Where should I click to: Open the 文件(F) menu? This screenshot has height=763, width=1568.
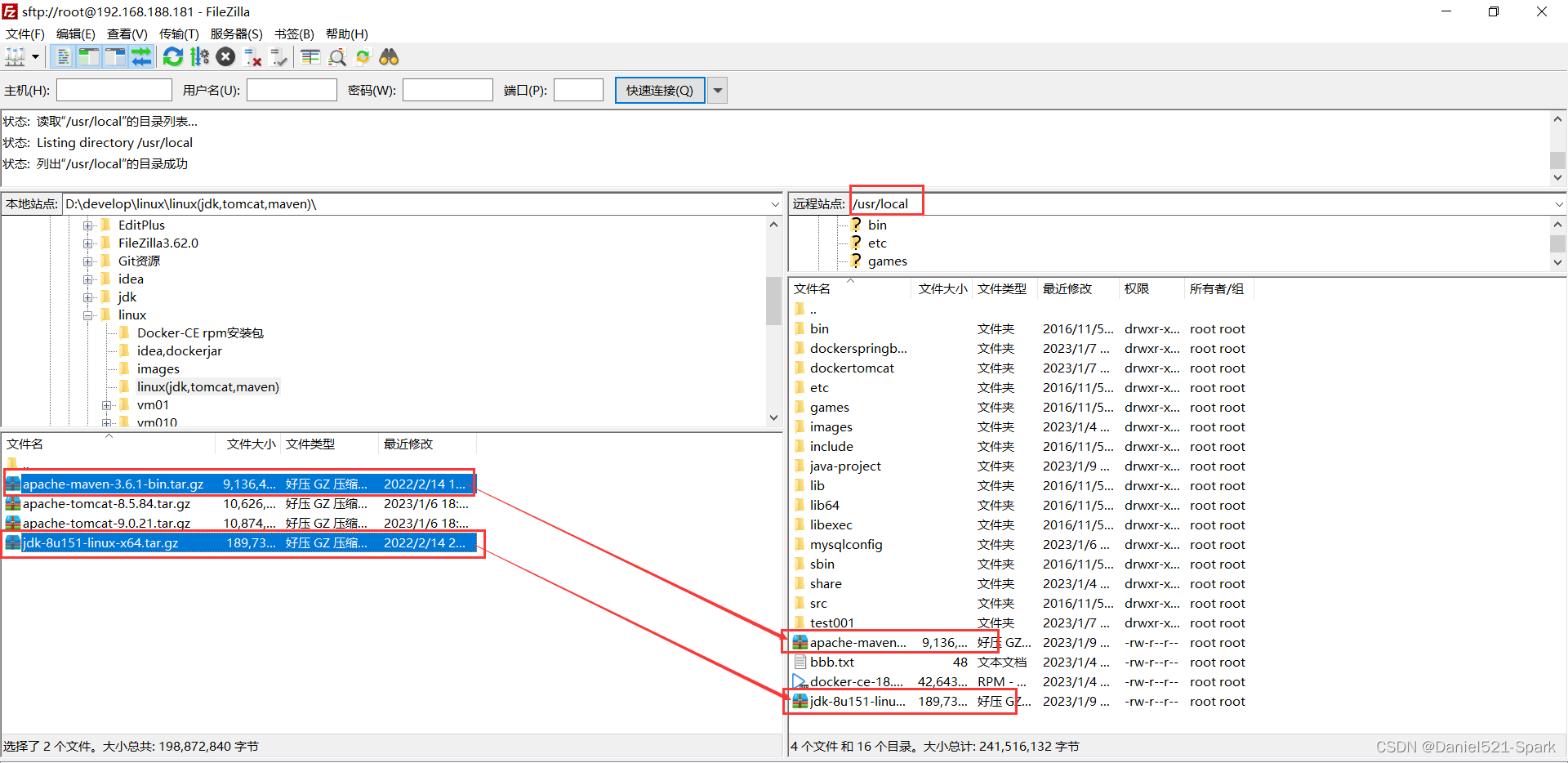pos(25,33)
